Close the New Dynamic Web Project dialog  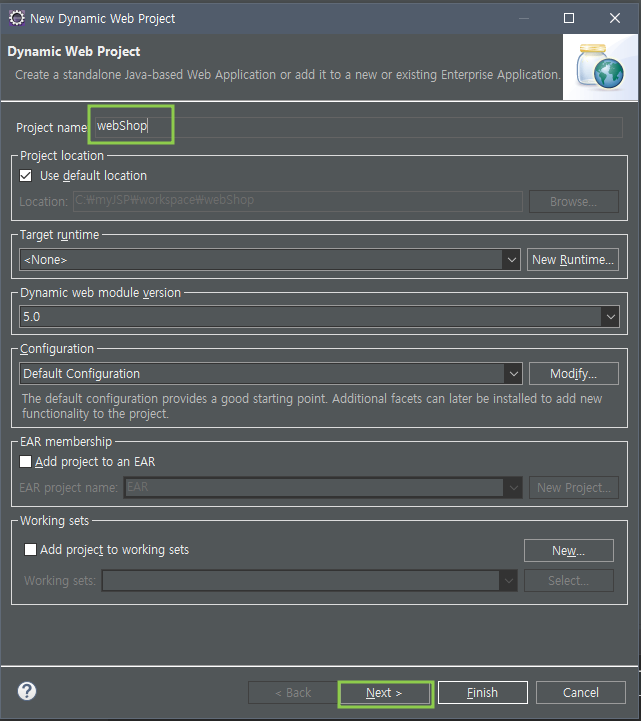tap(615, 18)
